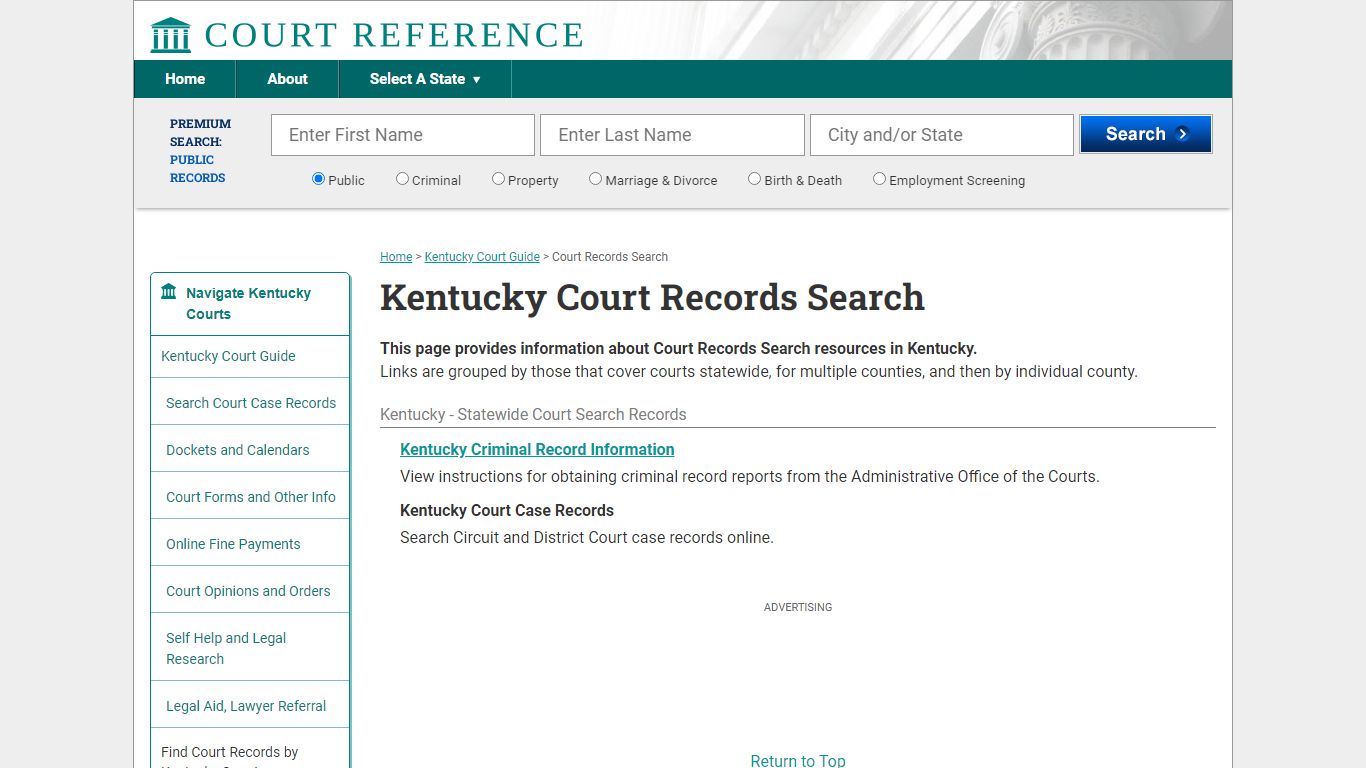Open Court Forms and Other Info
This screenshot has height=768, width=1366.
pos(250,497)
